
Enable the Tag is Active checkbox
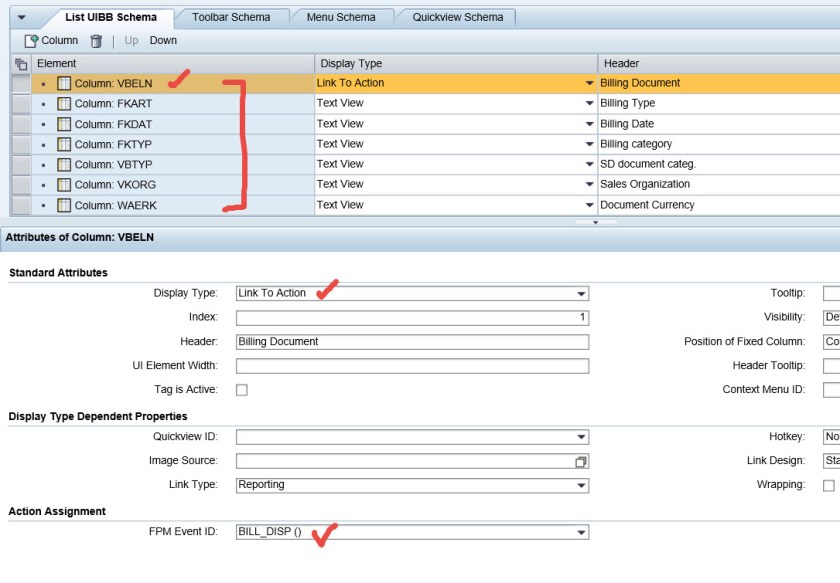point(242,390)
